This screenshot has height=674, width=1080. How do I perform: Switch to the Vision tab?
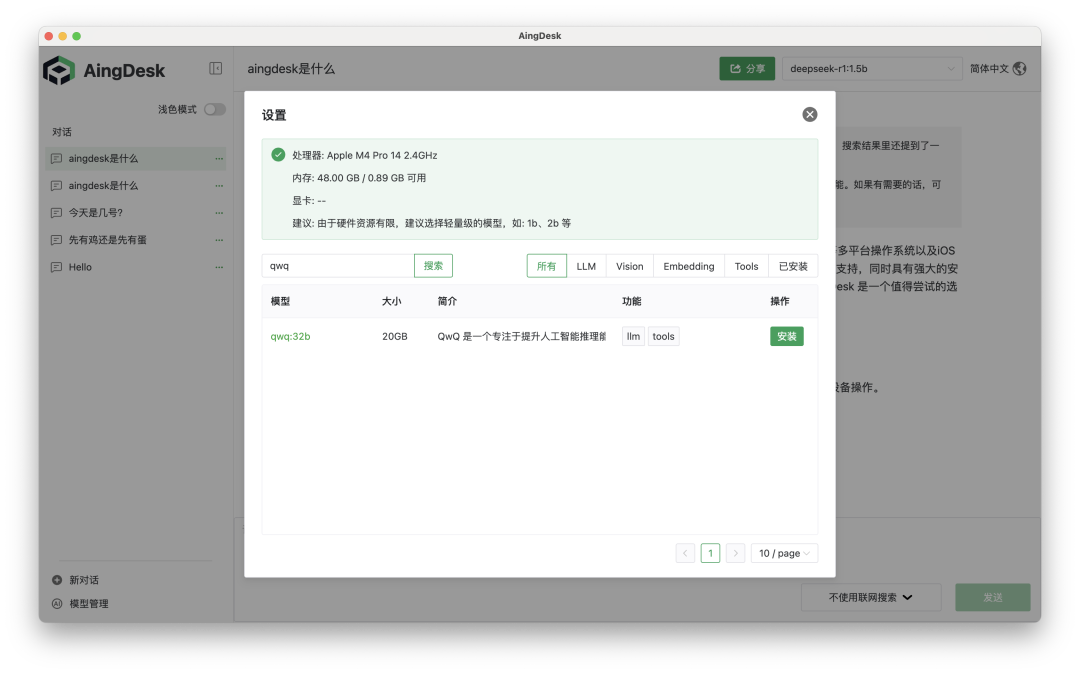click(629, 265)
